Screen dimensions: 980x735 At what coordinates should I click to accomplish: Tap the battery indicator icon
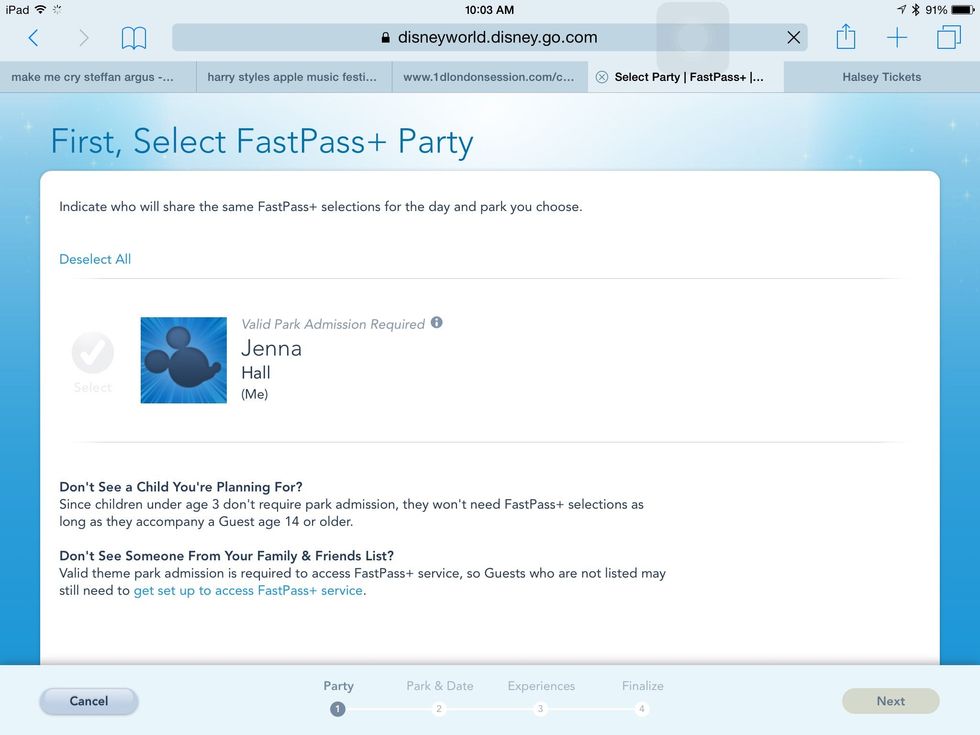(963, 9)
